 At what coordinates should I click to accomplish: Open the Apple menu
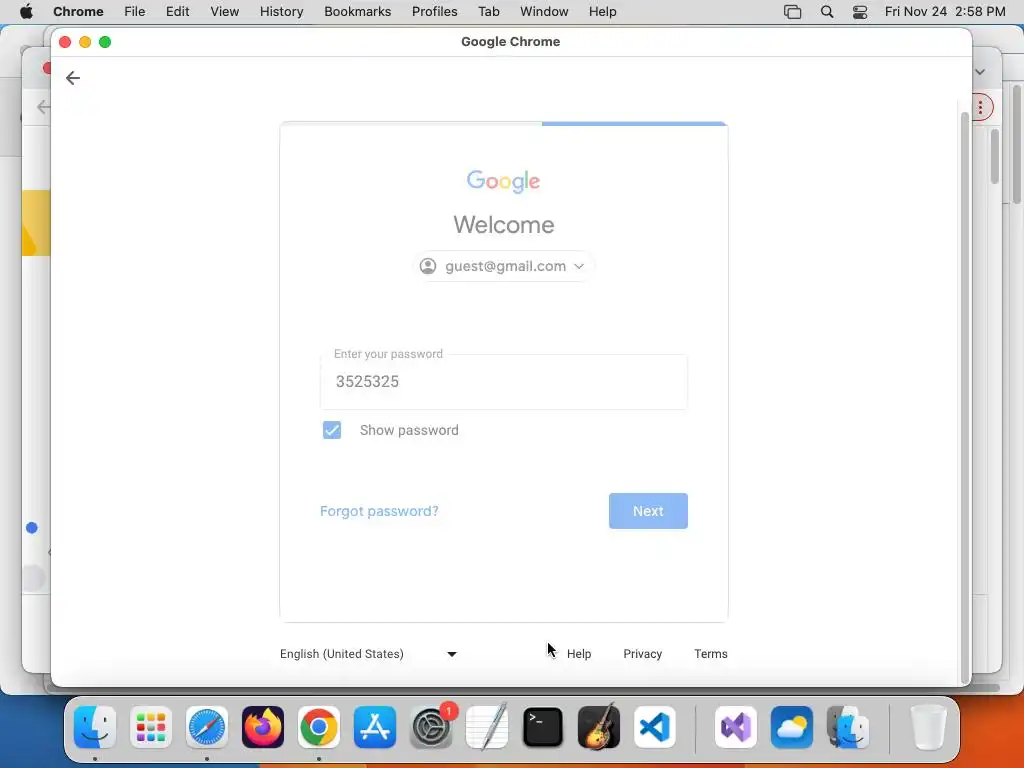coord(26,12)
